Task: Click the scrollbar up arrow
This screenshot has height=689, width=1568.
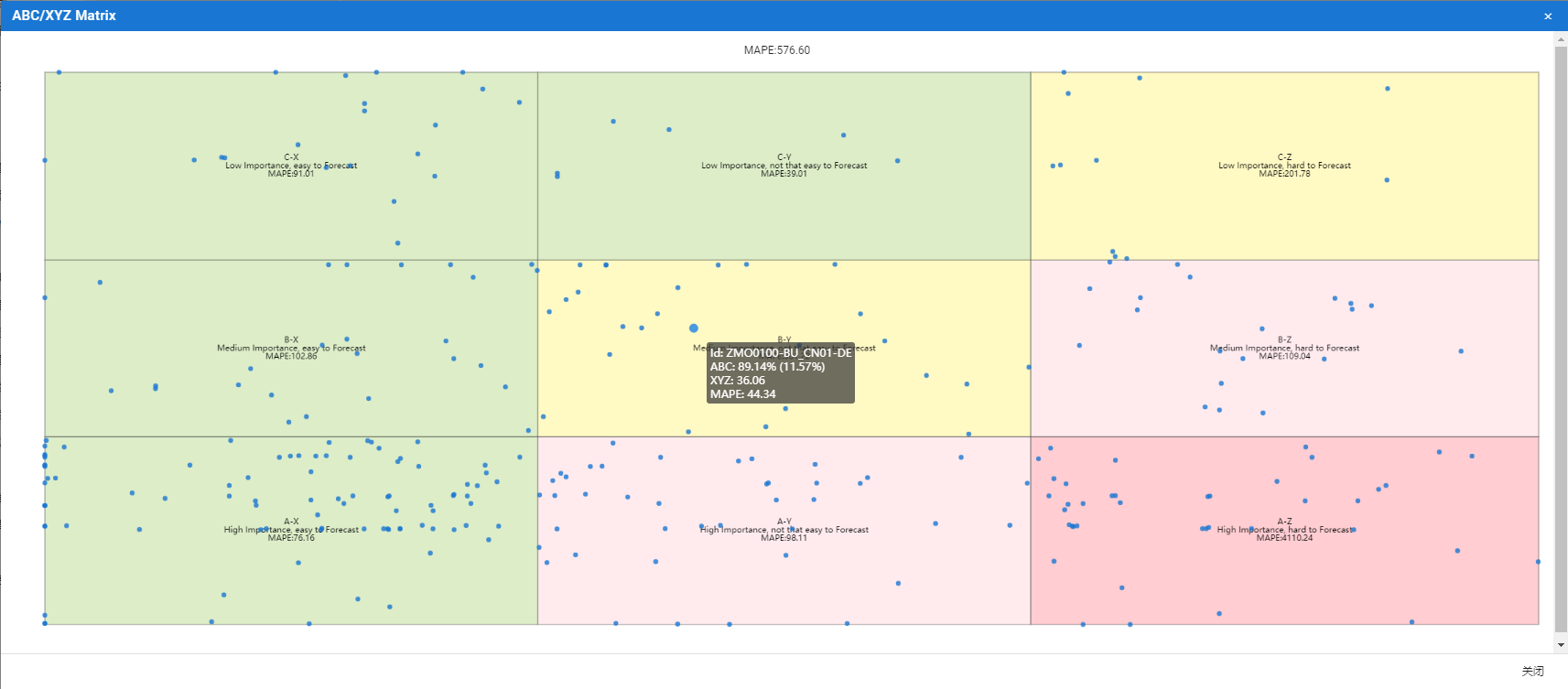Action: [1561, 39]
